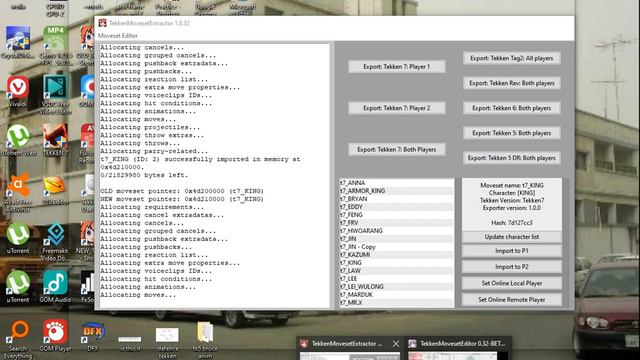Select t7_ARMOR_KING in character list
Viewport: 640px width, 360px height.
pos(396,191)
